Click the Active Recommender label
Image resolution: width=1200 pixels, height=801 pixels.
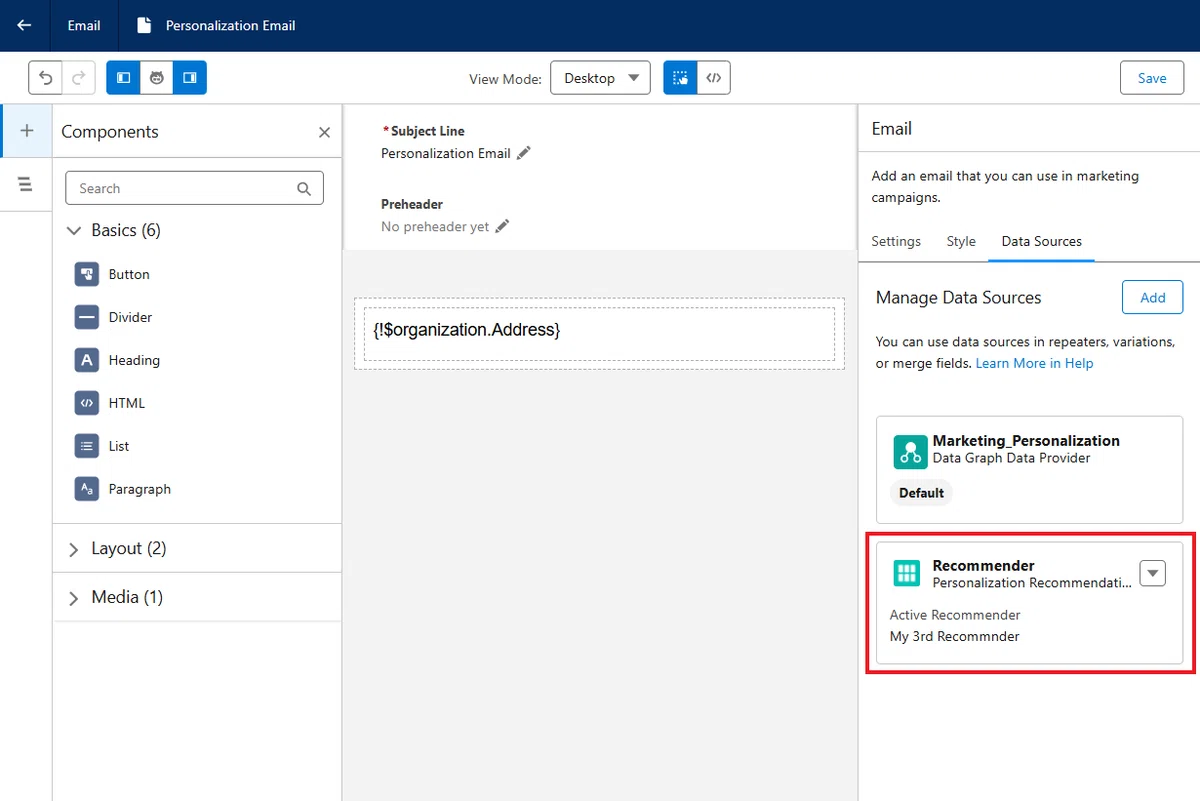pos(955,615)
